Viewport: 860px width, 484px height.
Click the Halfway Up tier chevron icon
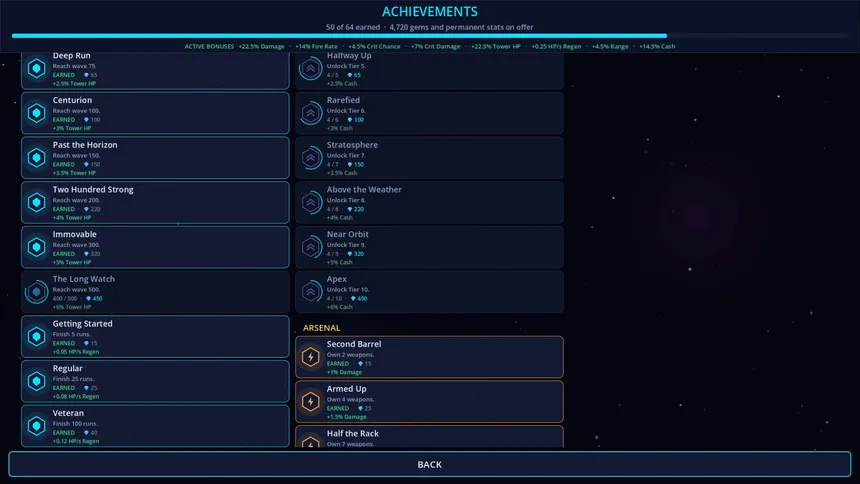[x=310, y=69]
